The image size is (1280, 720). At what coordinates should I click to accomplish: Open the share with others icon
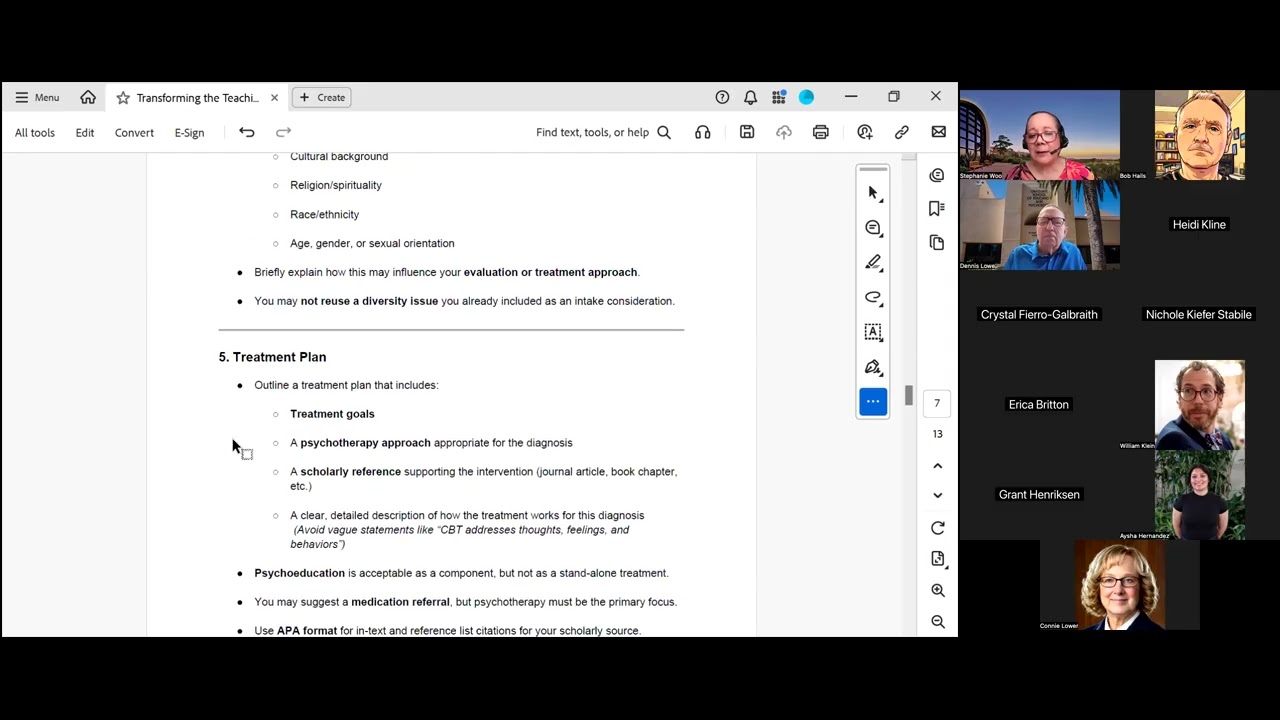[865, 132]
